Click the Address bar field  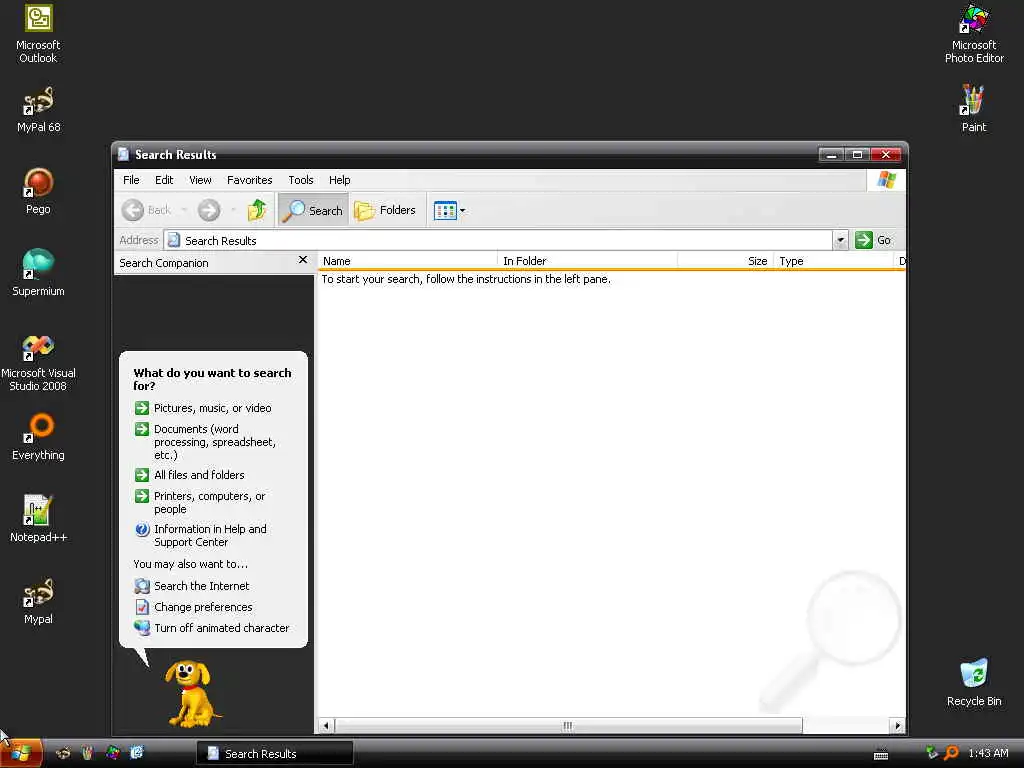[499, 240]
